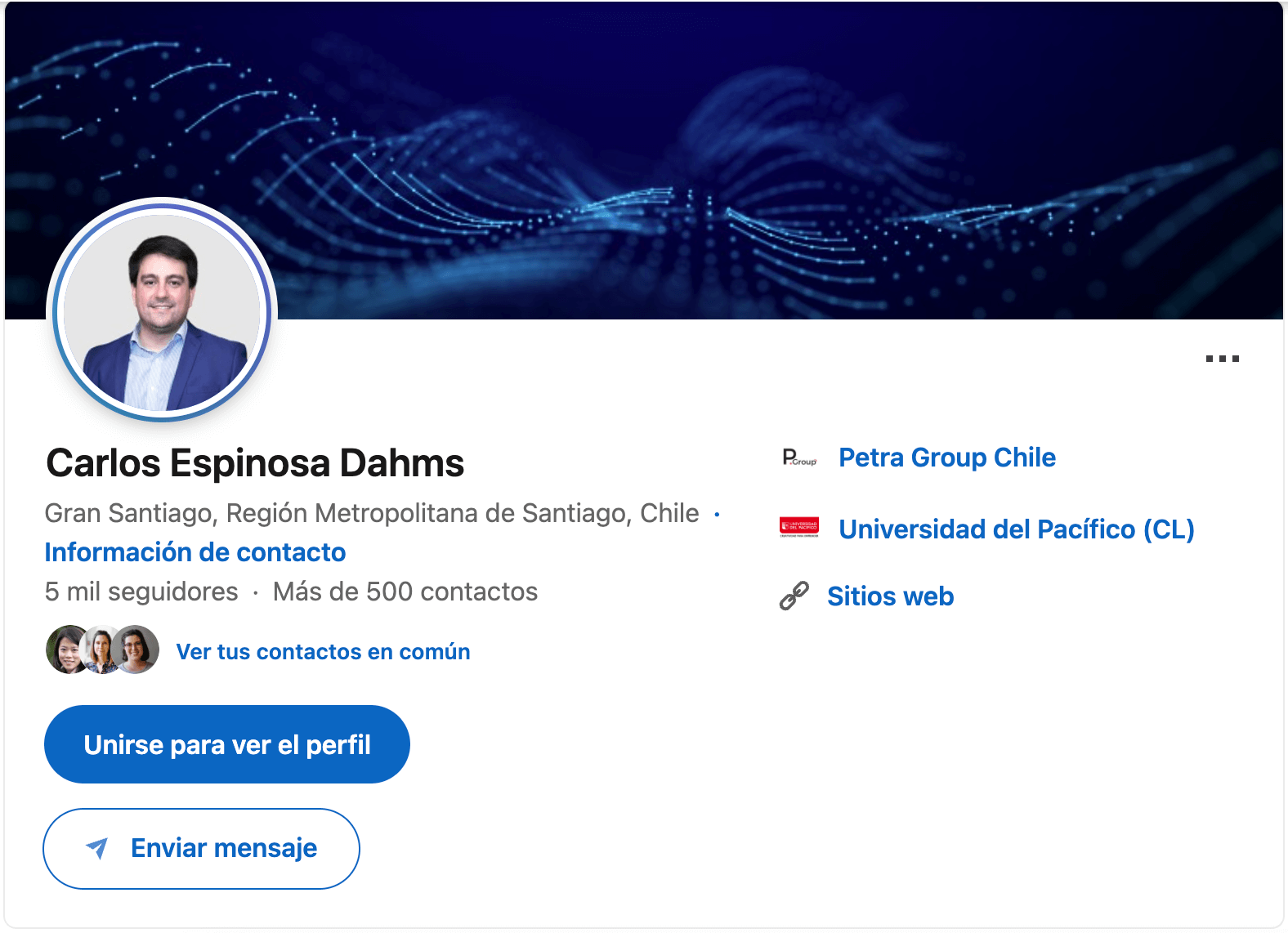
Task: Click the rightmost mutual contact avatar
Action: coord(137,650)
